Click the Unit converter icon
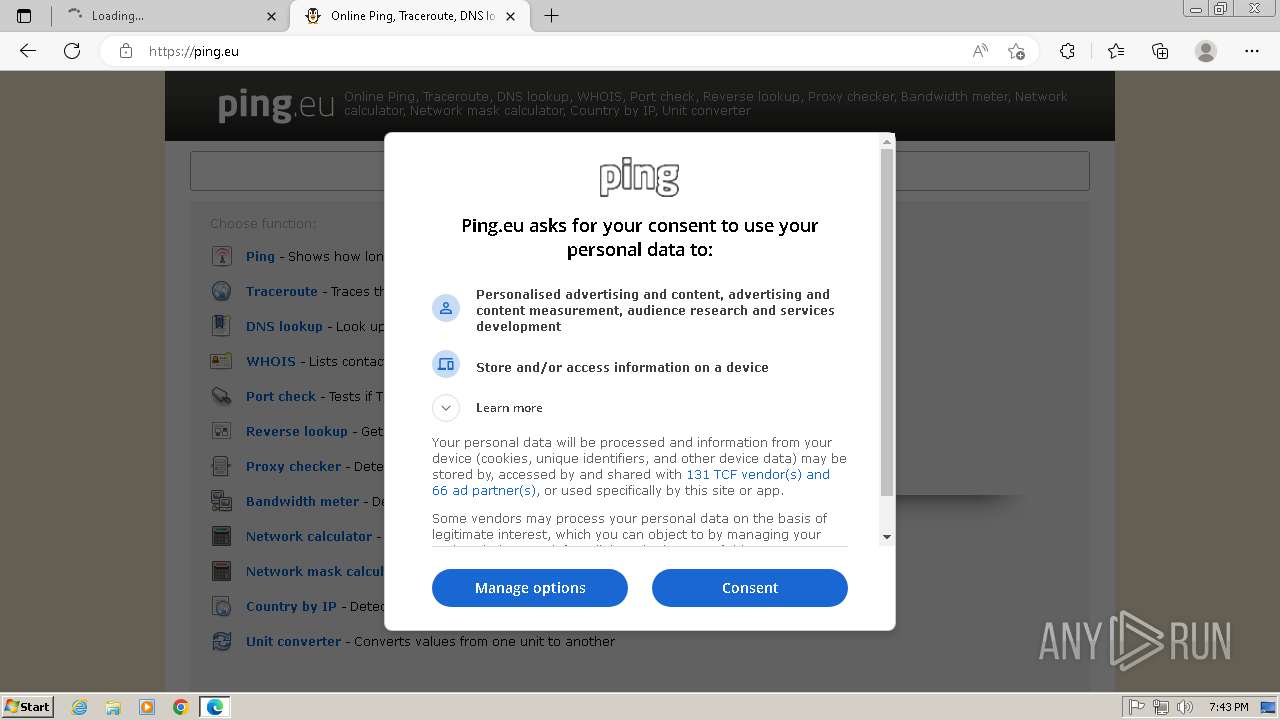Image resolution: width=1280 pixels, height=720 pixels. click(221, 641)
